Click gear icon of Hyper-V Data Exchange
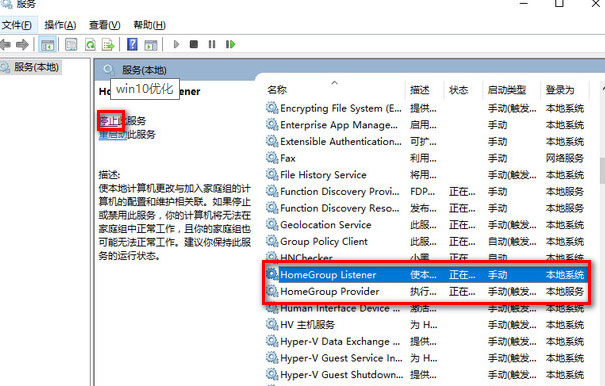This screenshot has width=605, height=386. pyautogui.click(x=272, y=341)
